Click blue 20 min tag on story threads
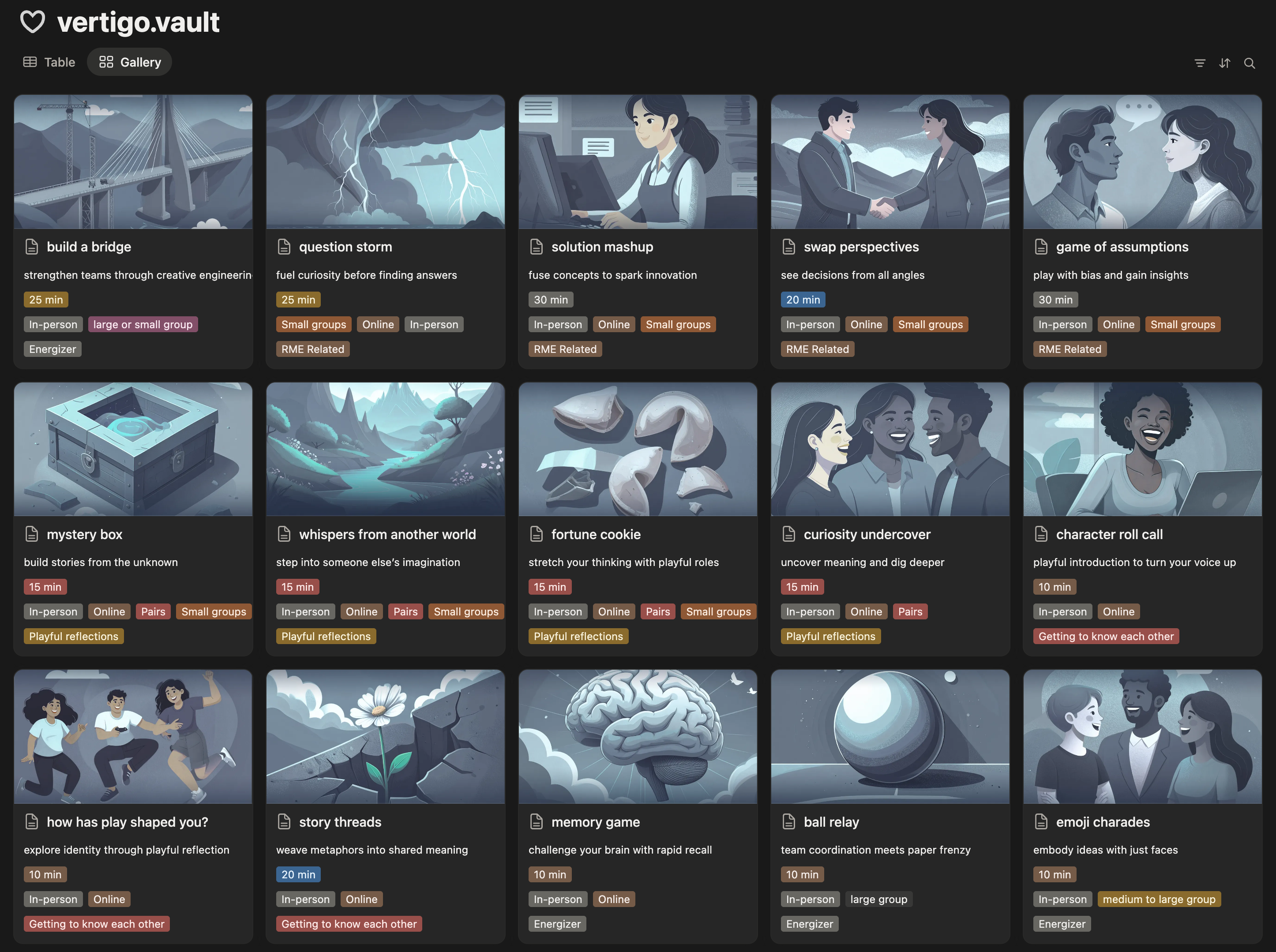This screenshot has width=1276, height=952. pos(298,874)
